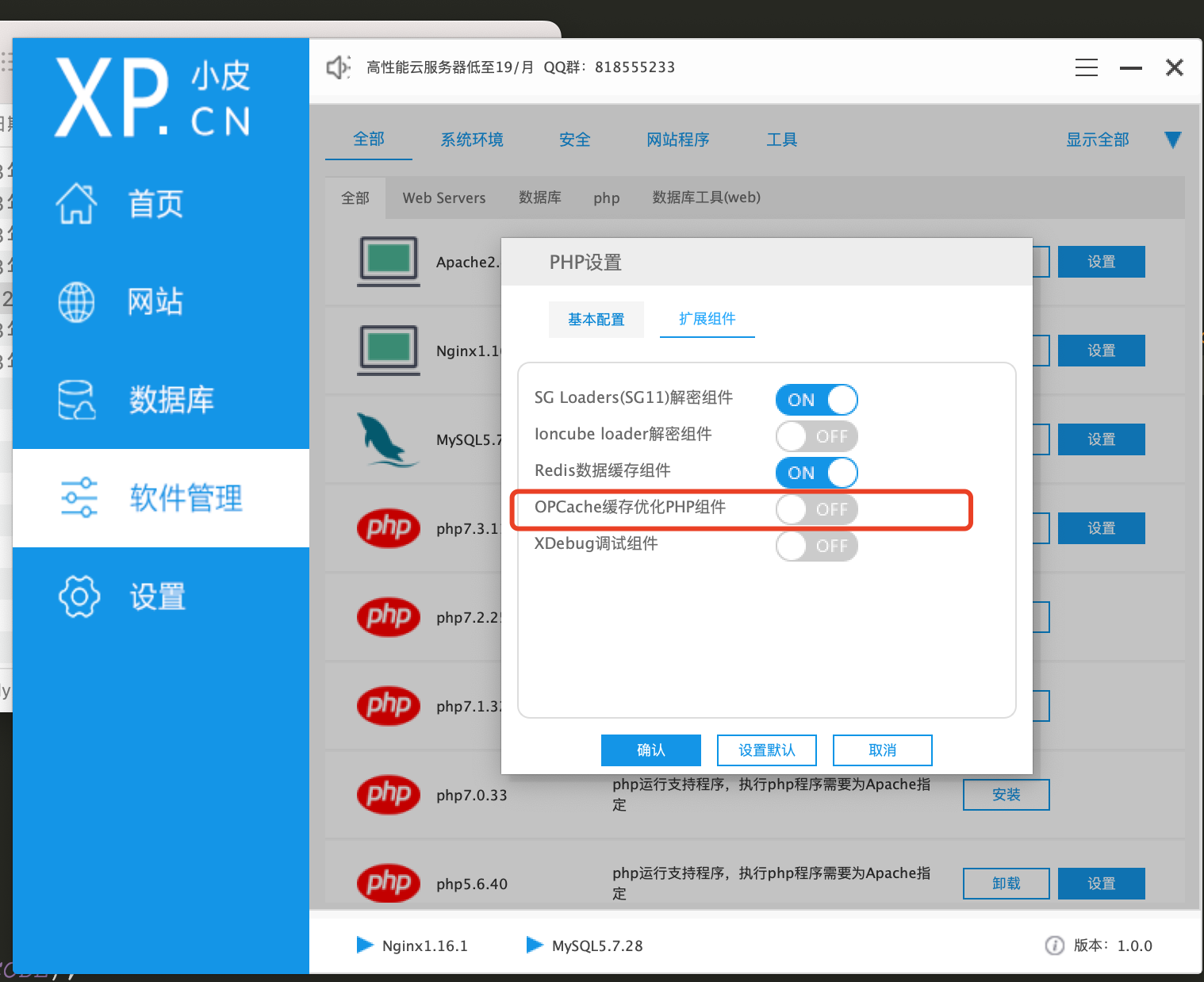The height and width of the screenshot is (982, 1204).
Task: Open the hamburger menu icon
Action: coord(1086,67)
